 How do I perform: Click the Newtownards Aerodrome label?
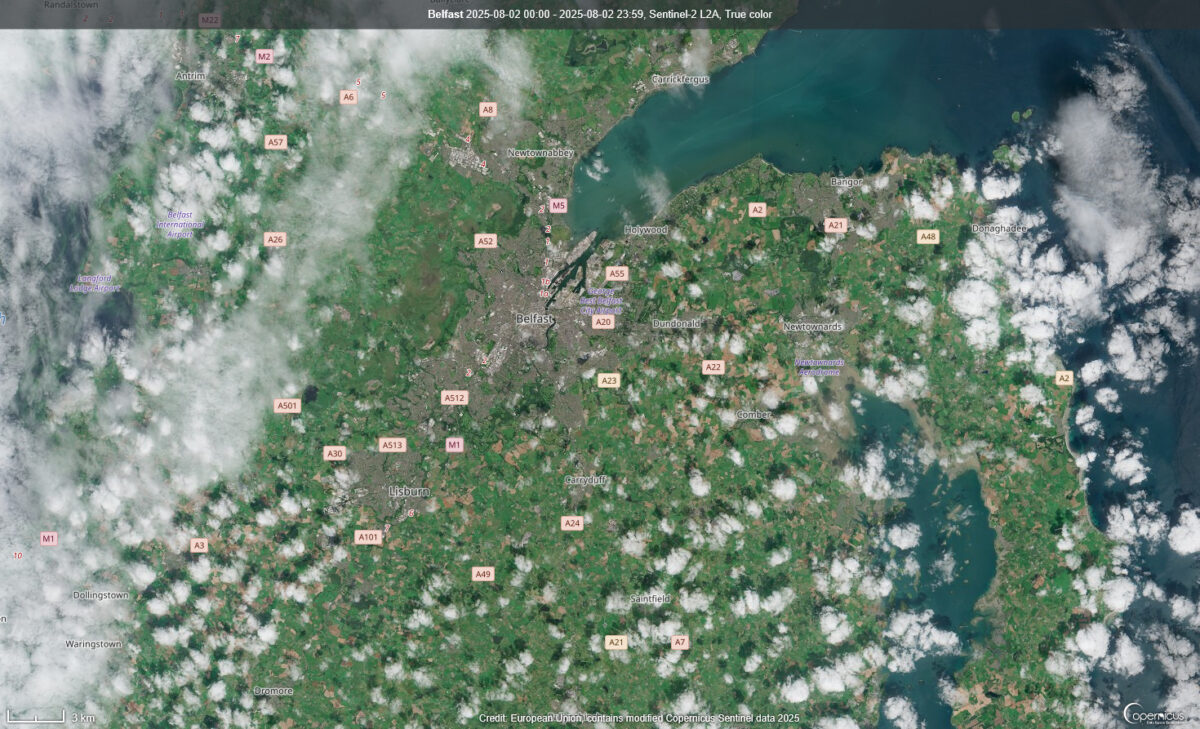click(818, 367)
